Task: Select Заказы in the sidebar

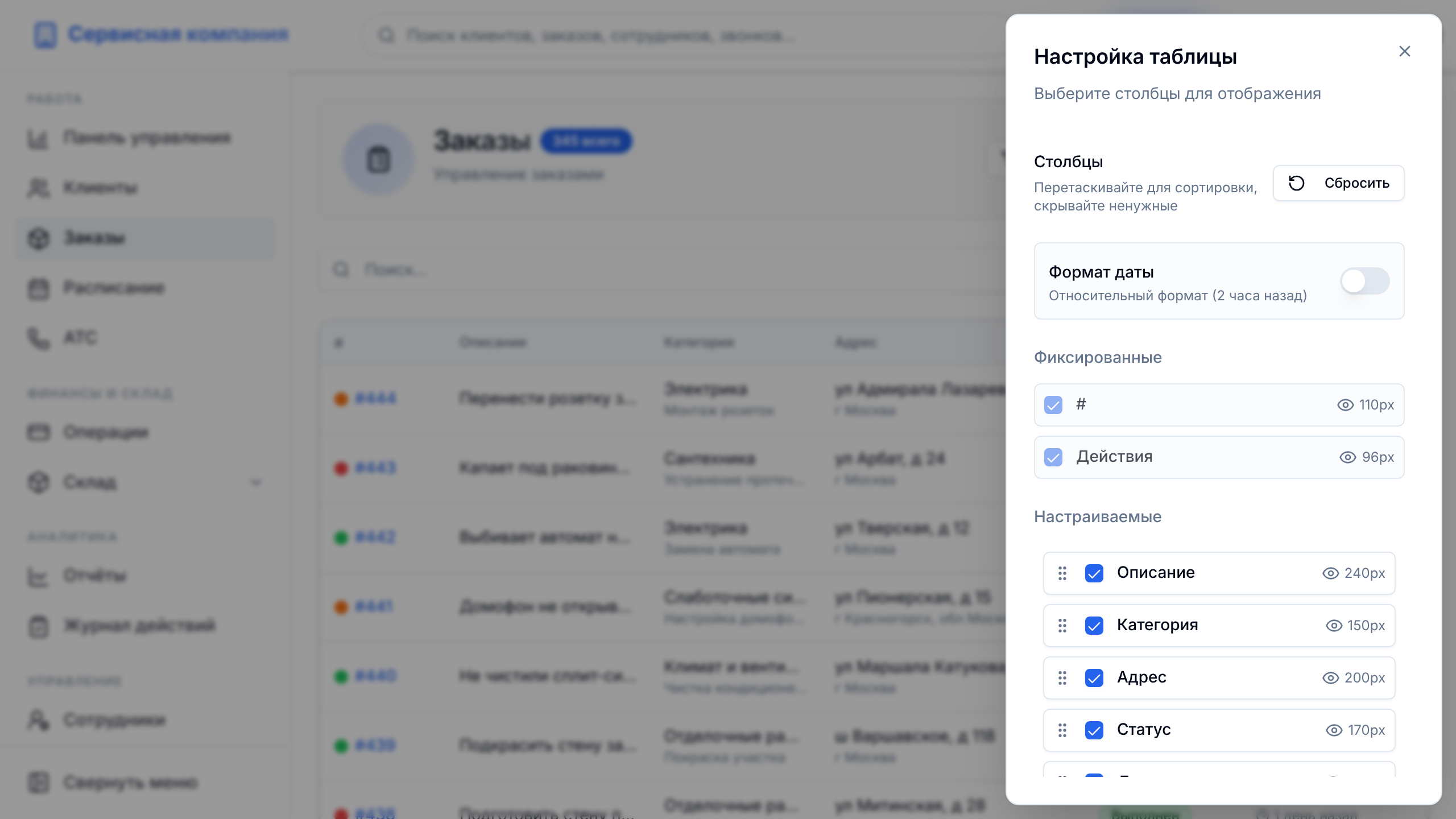Action: pyautogui.click(x=146, y=238)
